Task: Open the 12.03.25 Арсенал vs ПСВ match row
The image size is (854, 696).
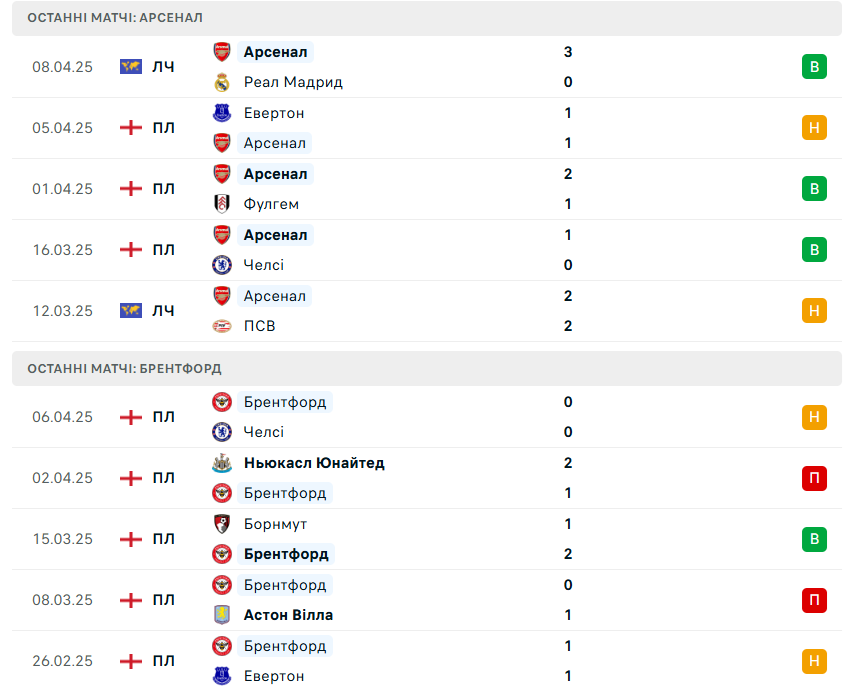Action: click(427, 311)
